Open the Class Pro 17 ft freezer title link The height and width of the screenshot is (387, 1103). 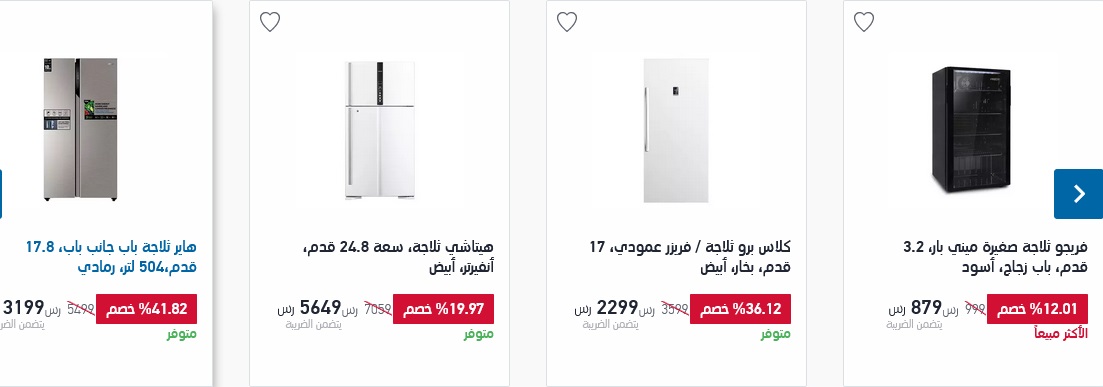point(690,257)
